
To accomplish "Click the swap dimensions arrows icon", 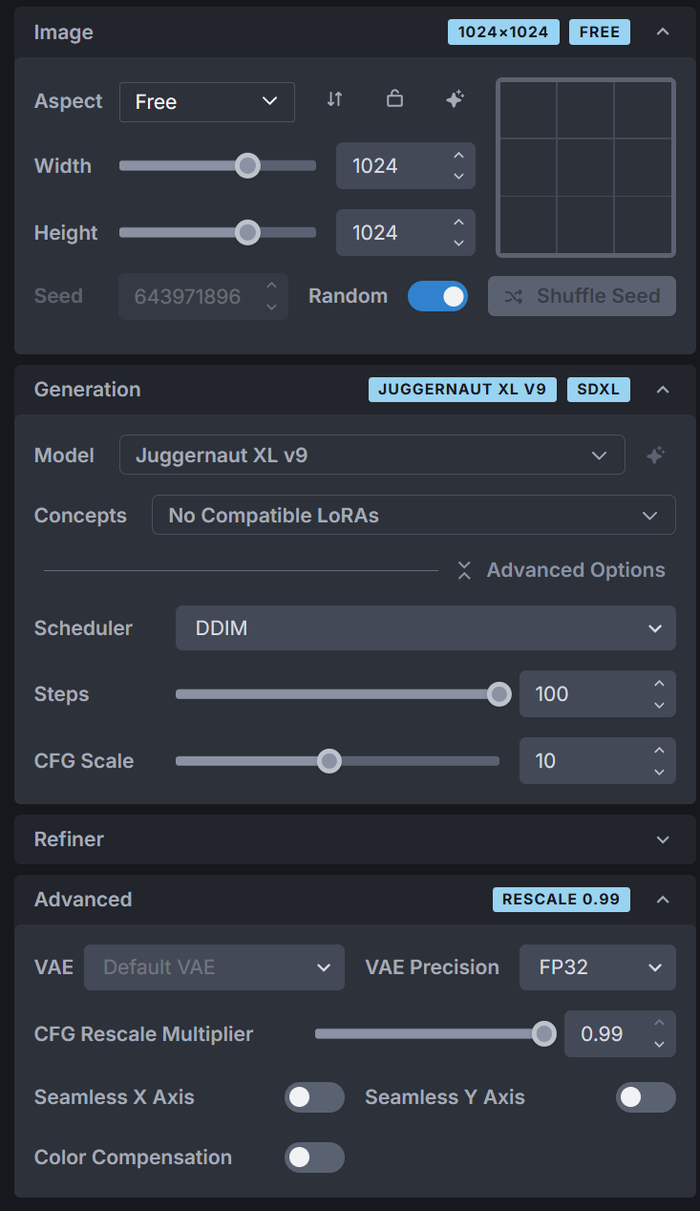I will click(x=335, y=100).
